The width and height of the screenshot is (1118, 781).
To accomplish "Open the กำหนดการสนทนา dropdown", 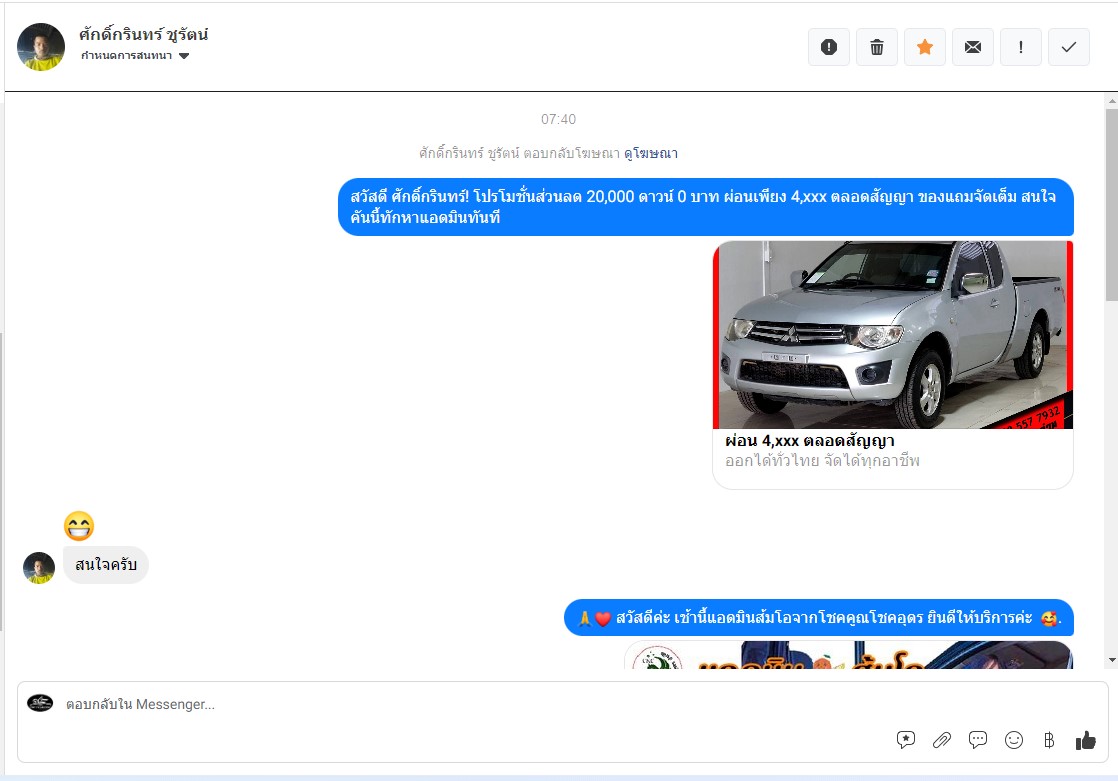I will (135, 56).
